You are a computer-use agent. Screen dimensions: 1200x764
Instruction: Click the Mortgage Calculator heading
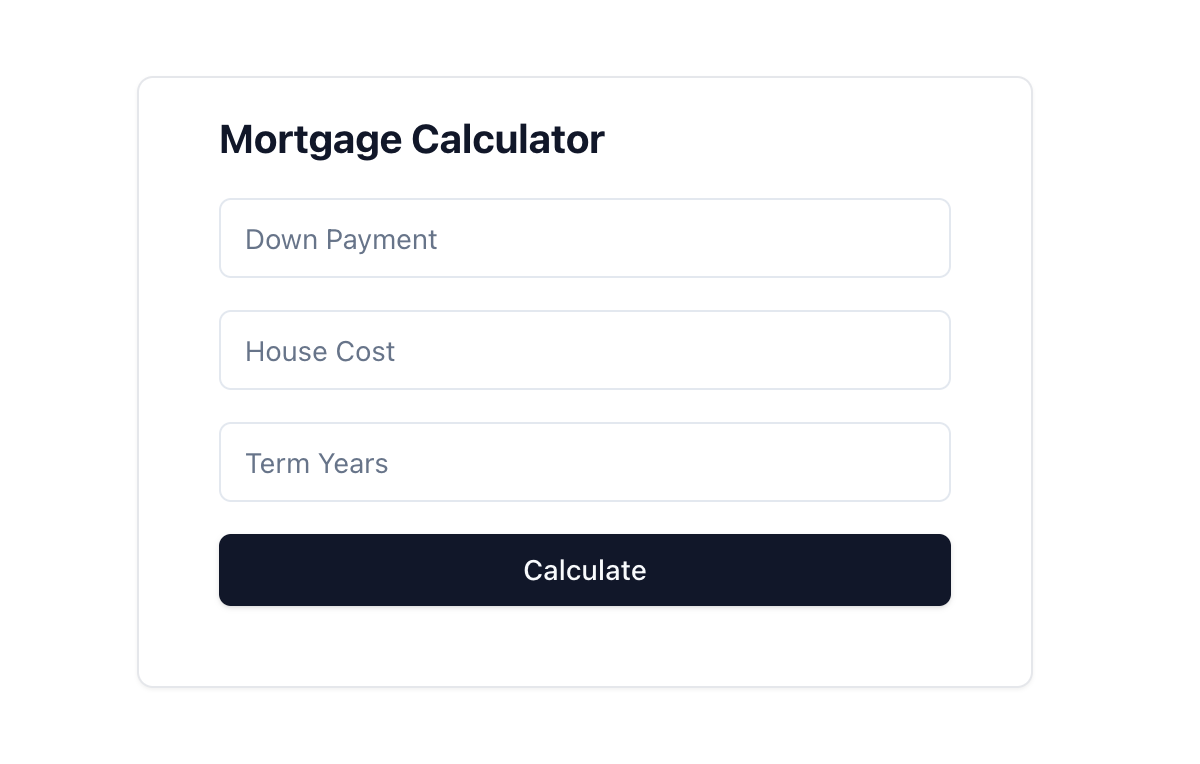coord(412,139)
